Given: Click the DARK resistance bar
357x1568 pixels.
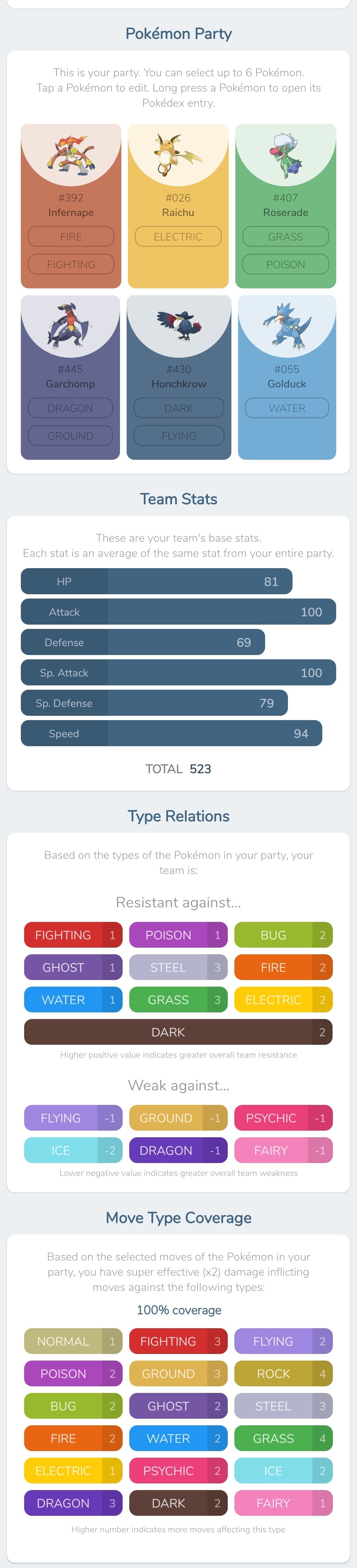Looking at the screenshot, I should tap(178, 1032).
